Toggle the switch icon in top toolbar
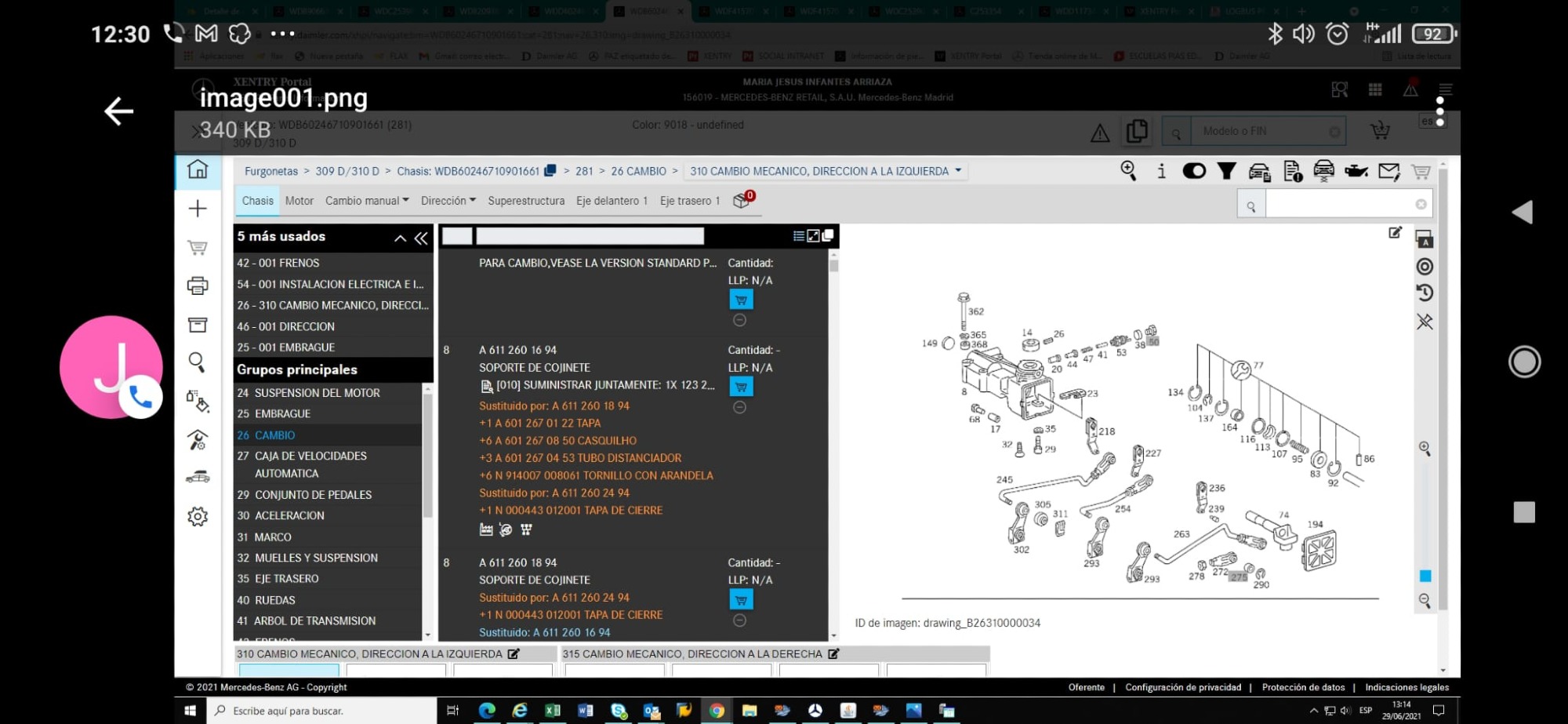This screenshot has width=1568, height=724. click(x=1194, y=171)
